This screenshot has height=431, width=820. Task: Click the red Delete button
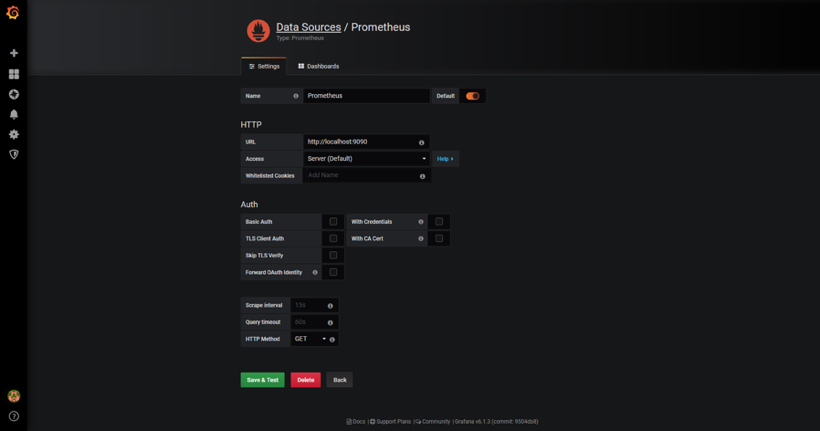[x=305, y=380]
